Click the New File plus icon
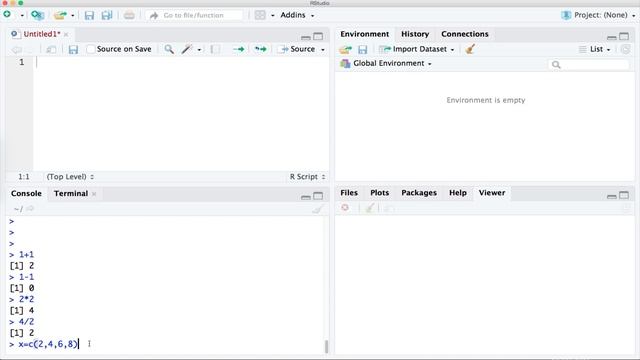640x360 pixels. (x=7, y=15)
